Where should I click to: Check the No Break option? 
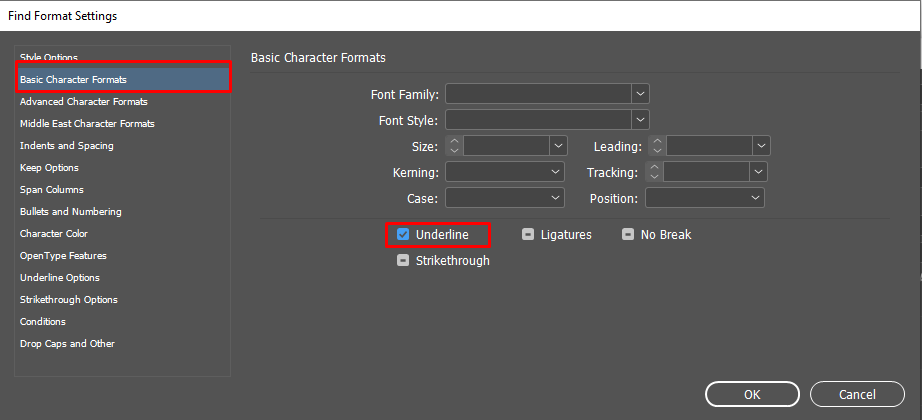[x=628, y=235]
